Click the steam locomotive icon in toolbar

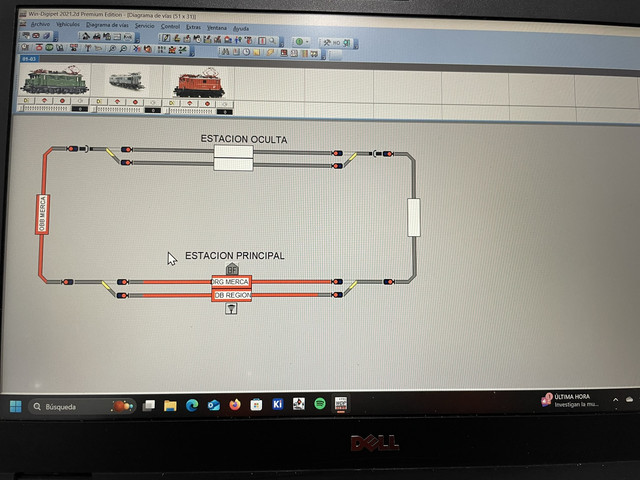click(86, 36)
